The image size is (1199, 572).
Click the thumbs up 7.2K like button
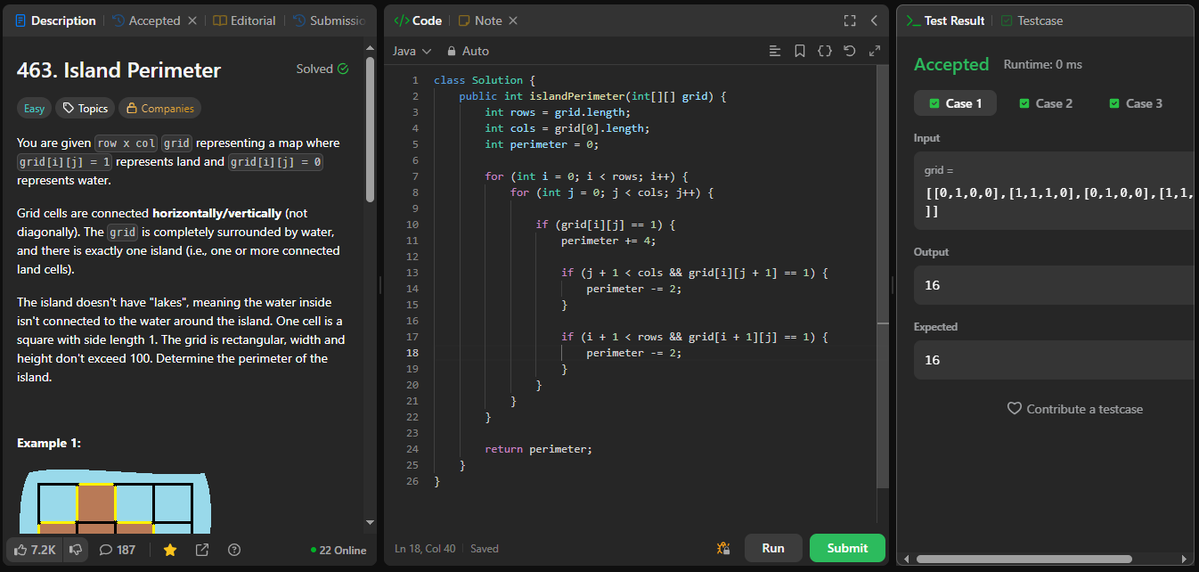[34, 550]
